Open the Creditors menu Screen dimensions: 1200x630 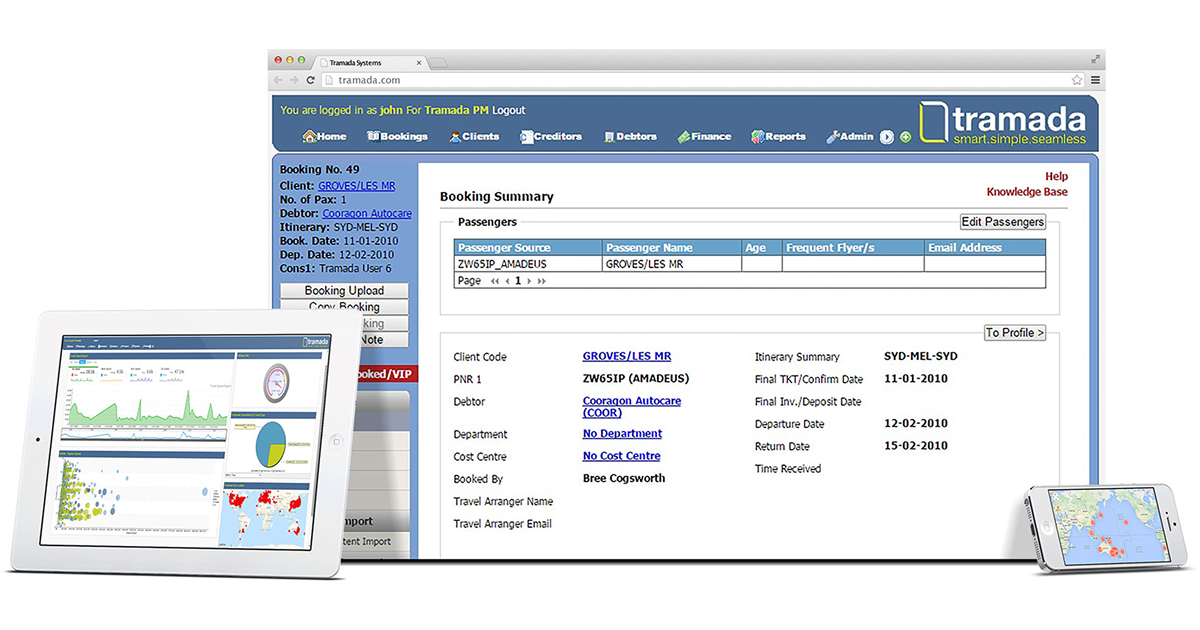tap(550, 137)
